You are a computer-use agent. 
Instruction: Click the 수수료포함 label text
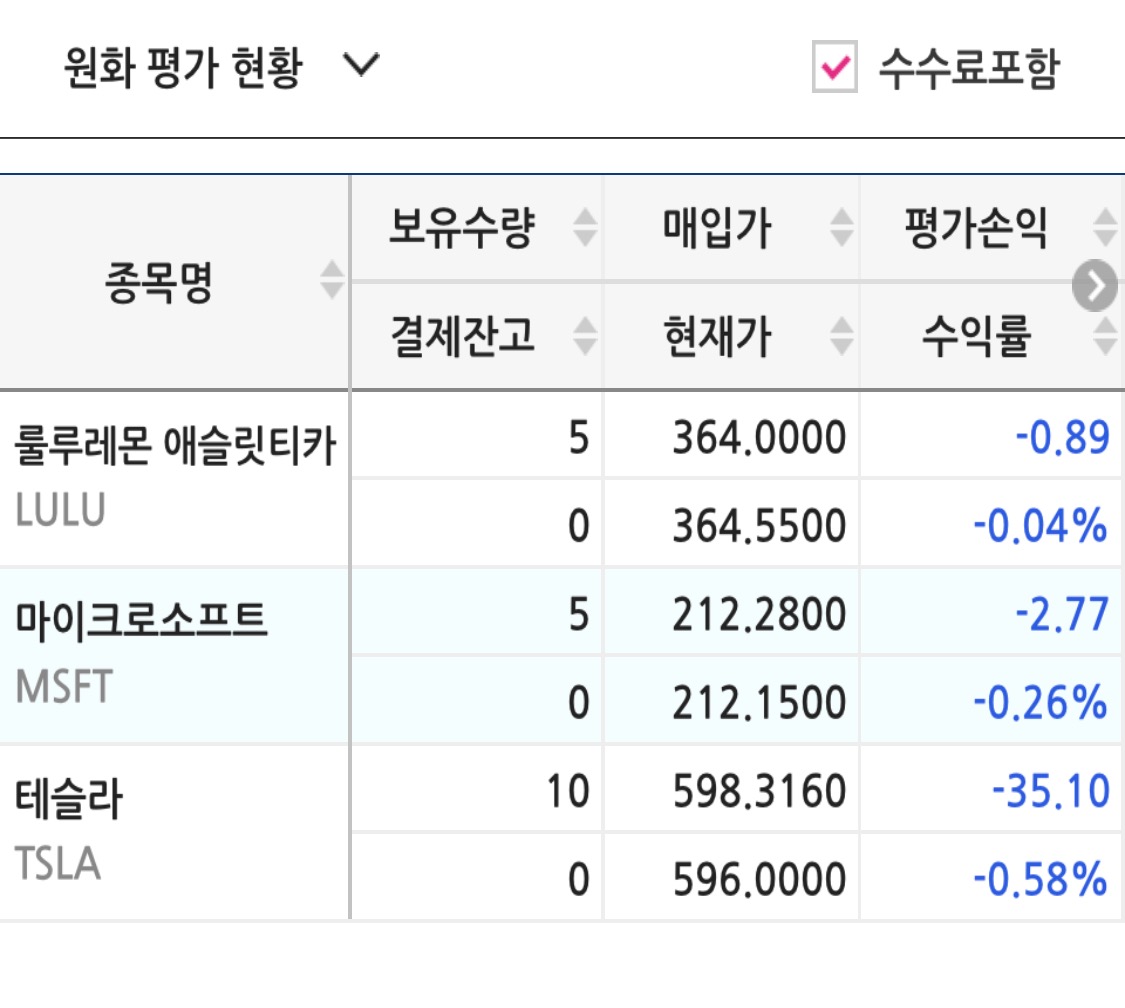(x=969, y=68)
